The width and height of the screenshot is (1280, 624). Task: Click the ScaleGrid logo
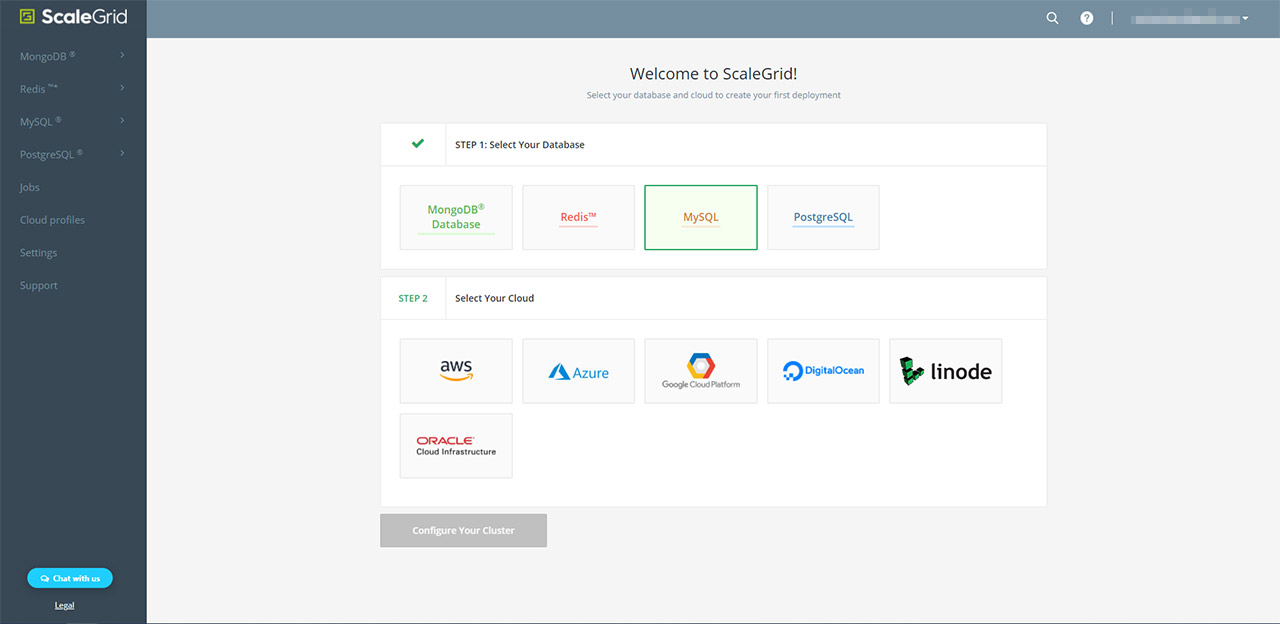[x=74, y=17]
